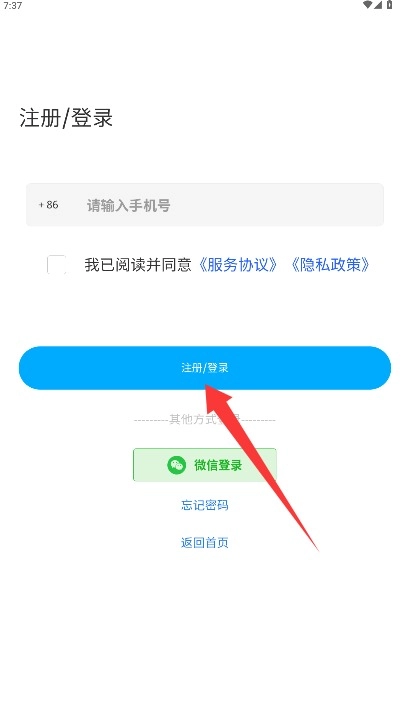Tap the dashed line left of 其他方式

click(x=151, y=420)
